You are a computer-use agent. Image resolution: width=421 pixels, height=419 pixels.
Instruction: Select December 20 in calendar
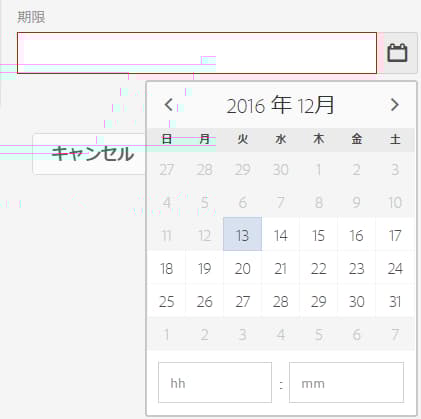pyautogui.click(x=242, y=267)
